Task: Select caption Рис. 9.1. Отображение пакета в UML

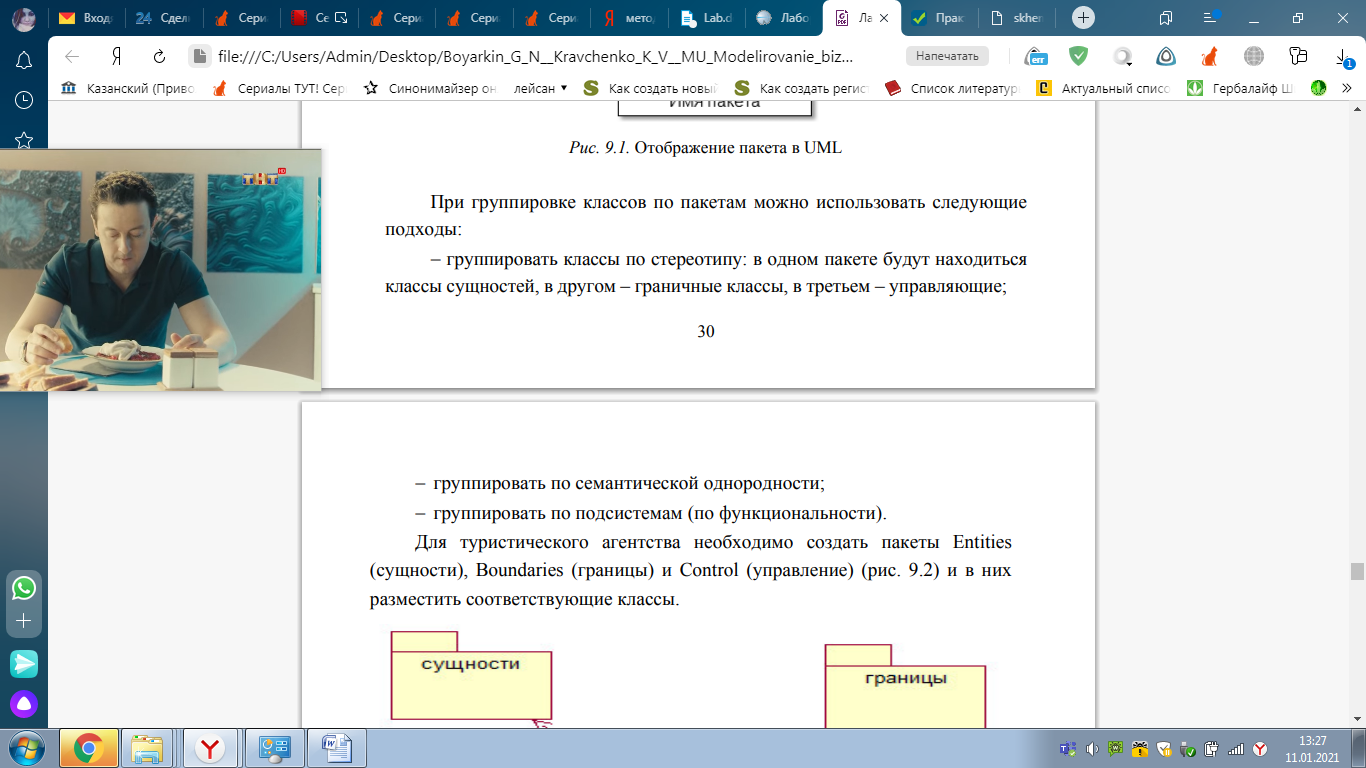Action: coord(705,148)
